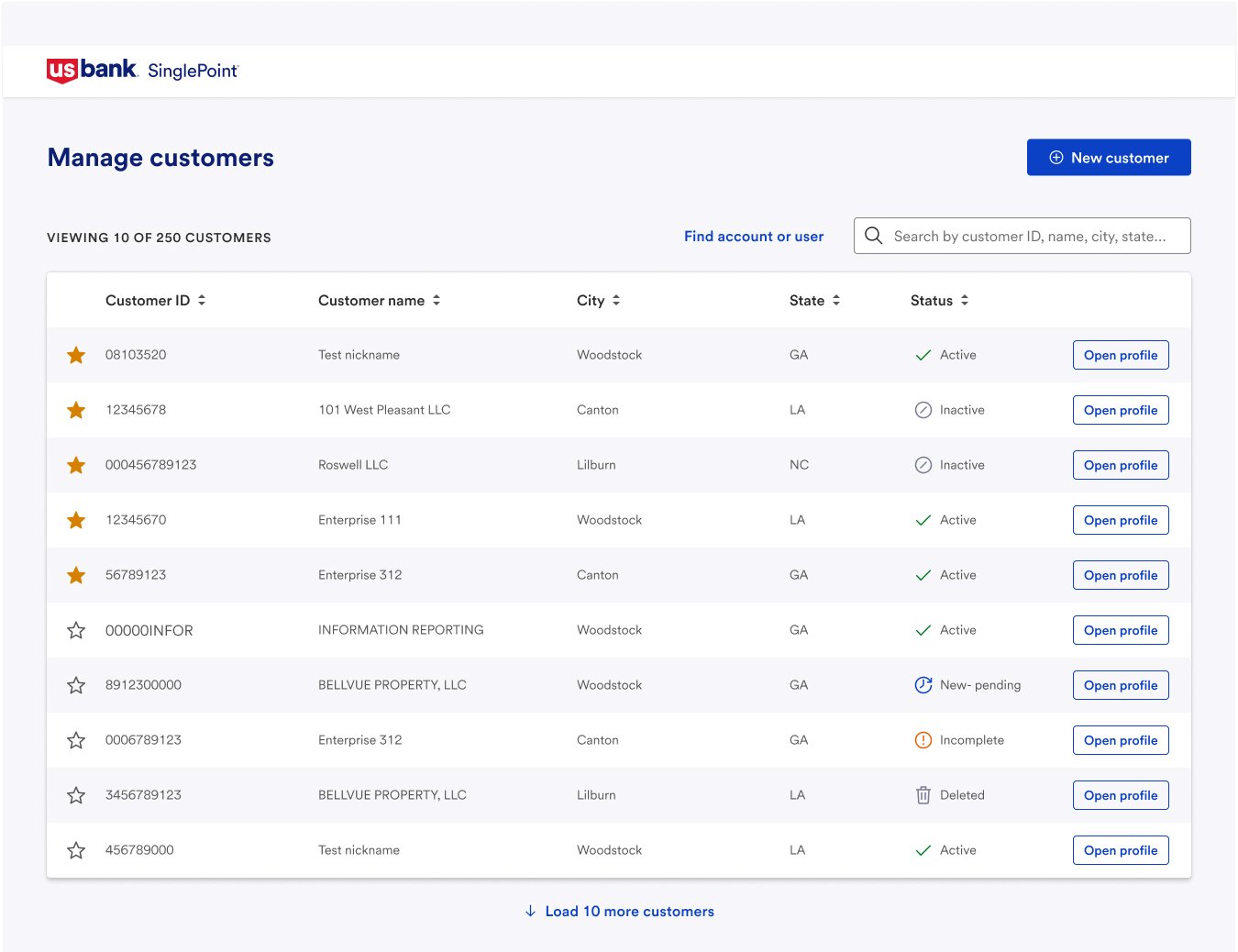Click customer ID 8912300000

143,685
